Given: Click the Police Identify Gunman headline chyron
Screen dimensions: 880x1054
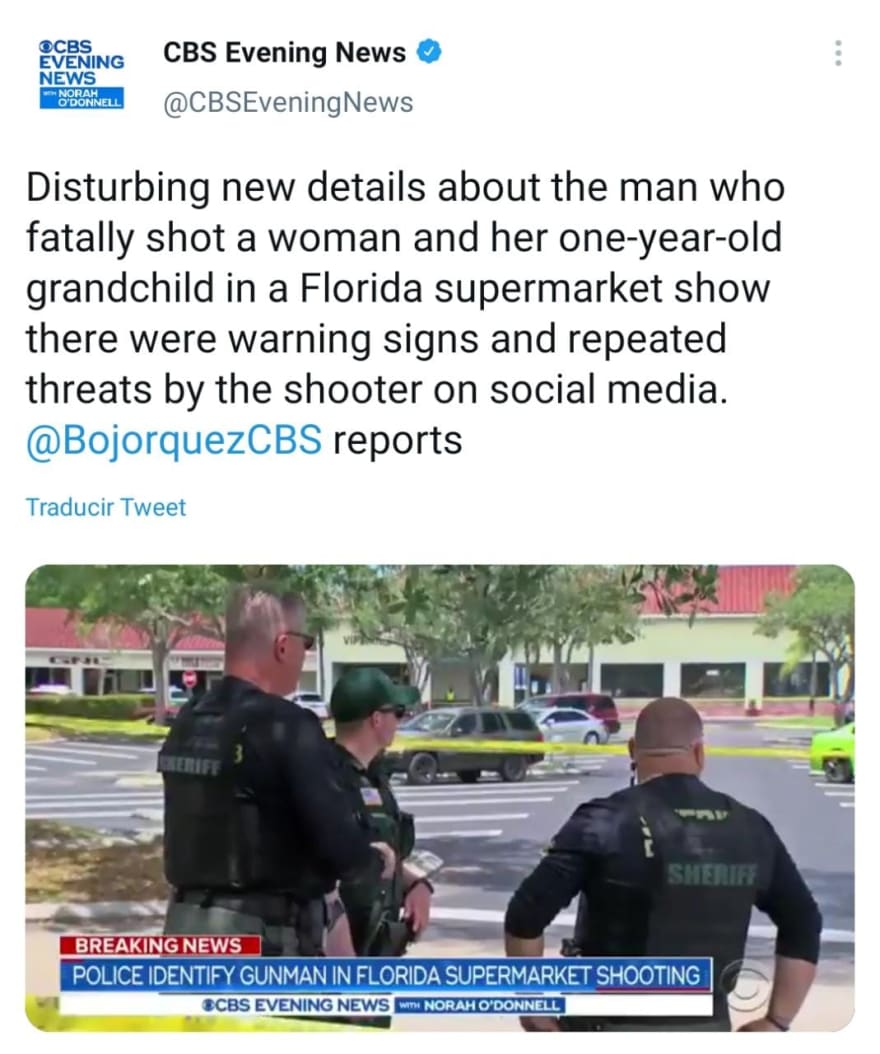Looking at the screenshot, I should [x=386, y=975].
